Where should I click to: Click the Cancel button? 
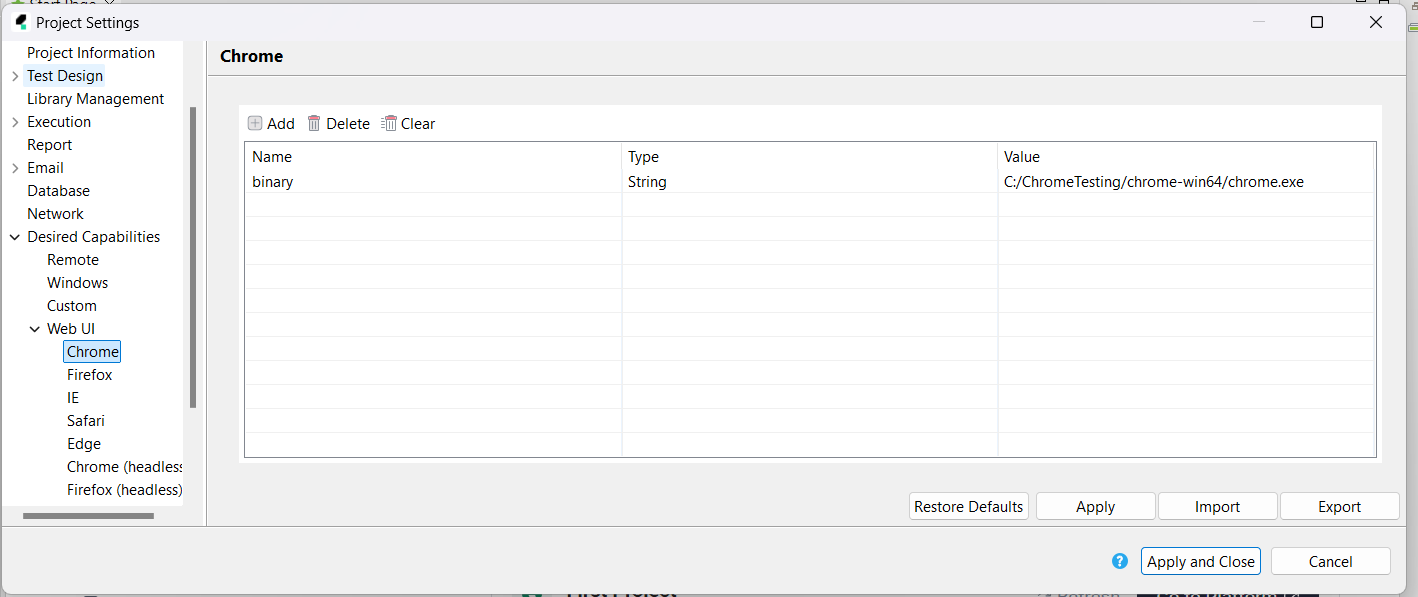coord(1330,561)
